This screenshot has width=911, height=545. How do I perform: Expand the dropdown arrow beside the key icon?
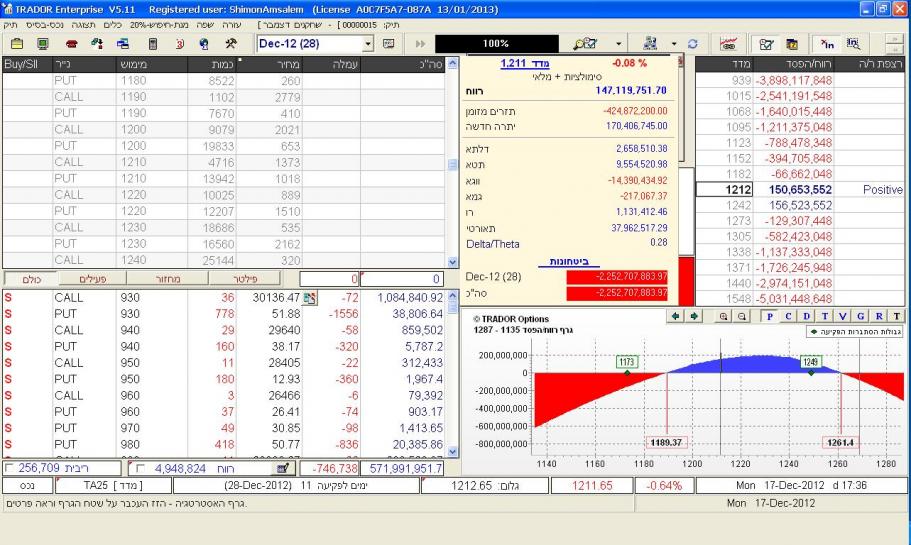pos(618,45)
